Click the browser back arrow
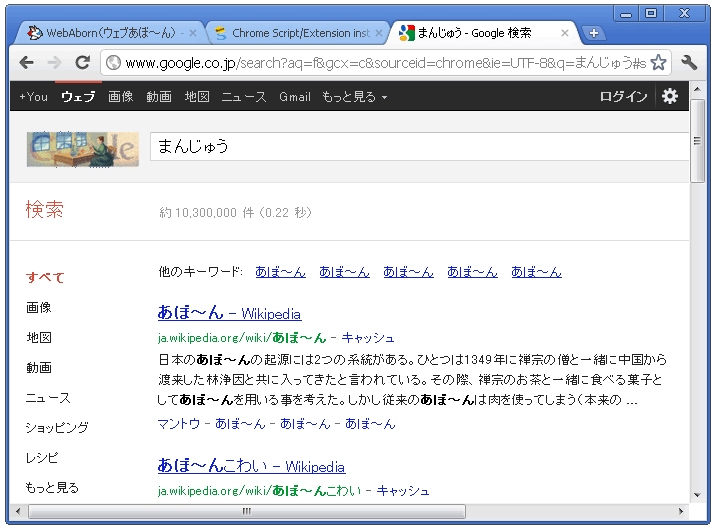The image size is (717, 529). pos(27,62)
